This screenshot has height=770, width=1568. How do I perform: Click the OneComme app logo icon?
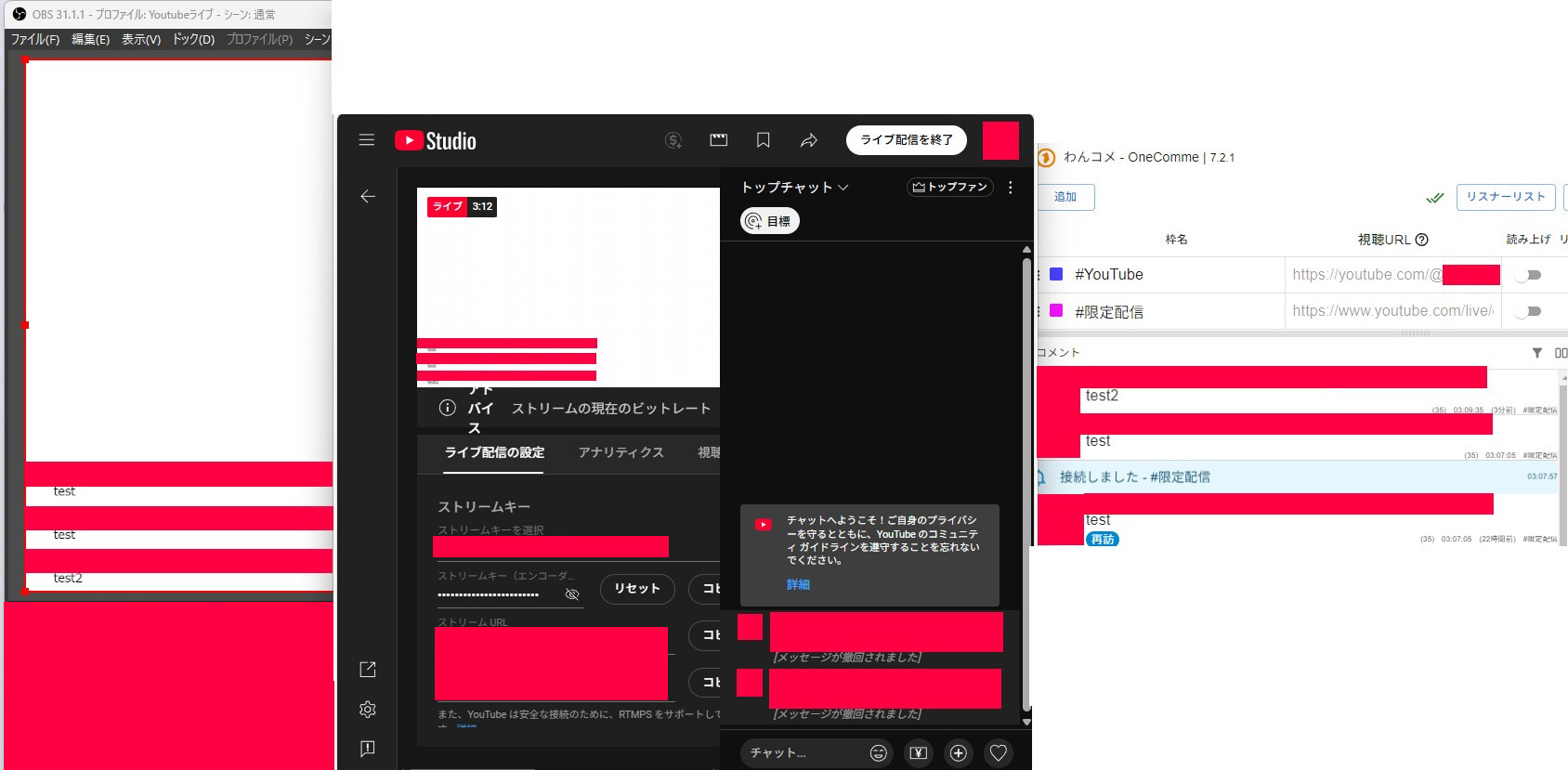pos(1046,157)
